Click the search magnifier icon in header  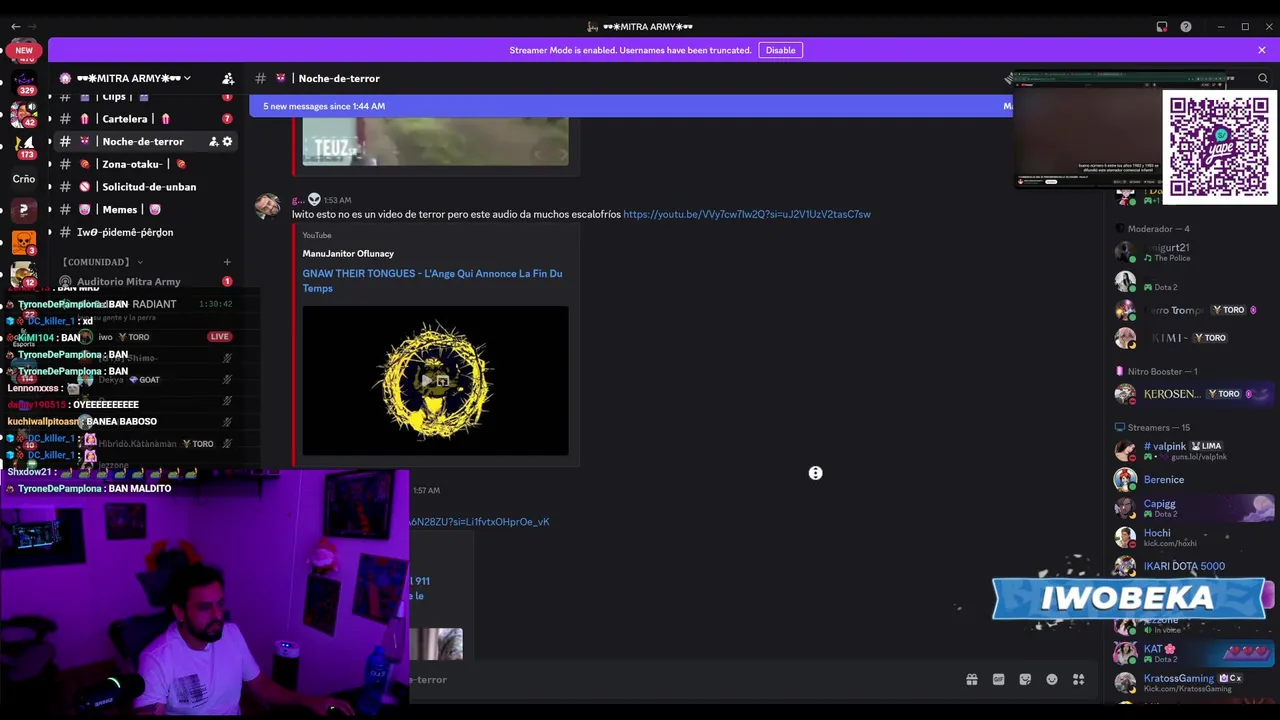coord(1263,78)
